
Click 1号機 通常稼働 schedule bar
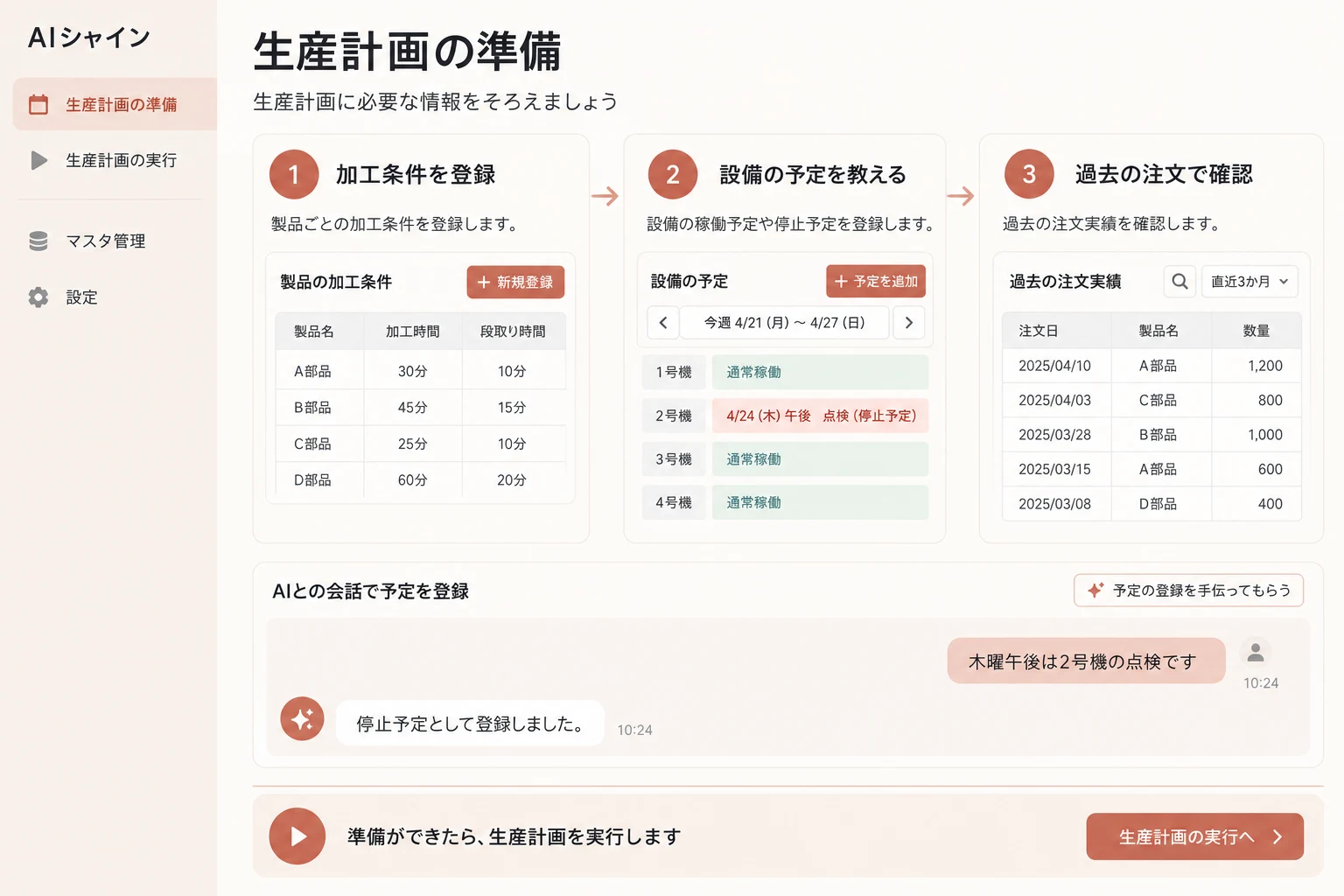(820, 372)
